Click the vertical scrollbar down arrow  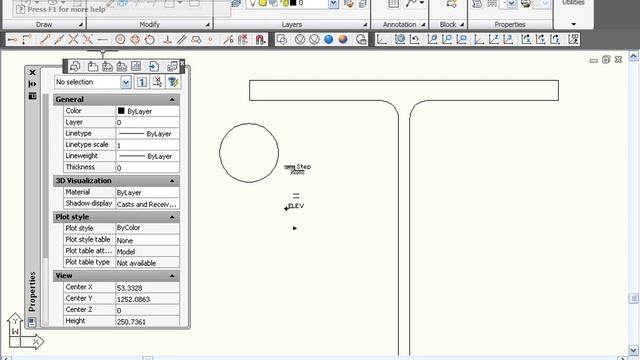(x=633, y=350)
